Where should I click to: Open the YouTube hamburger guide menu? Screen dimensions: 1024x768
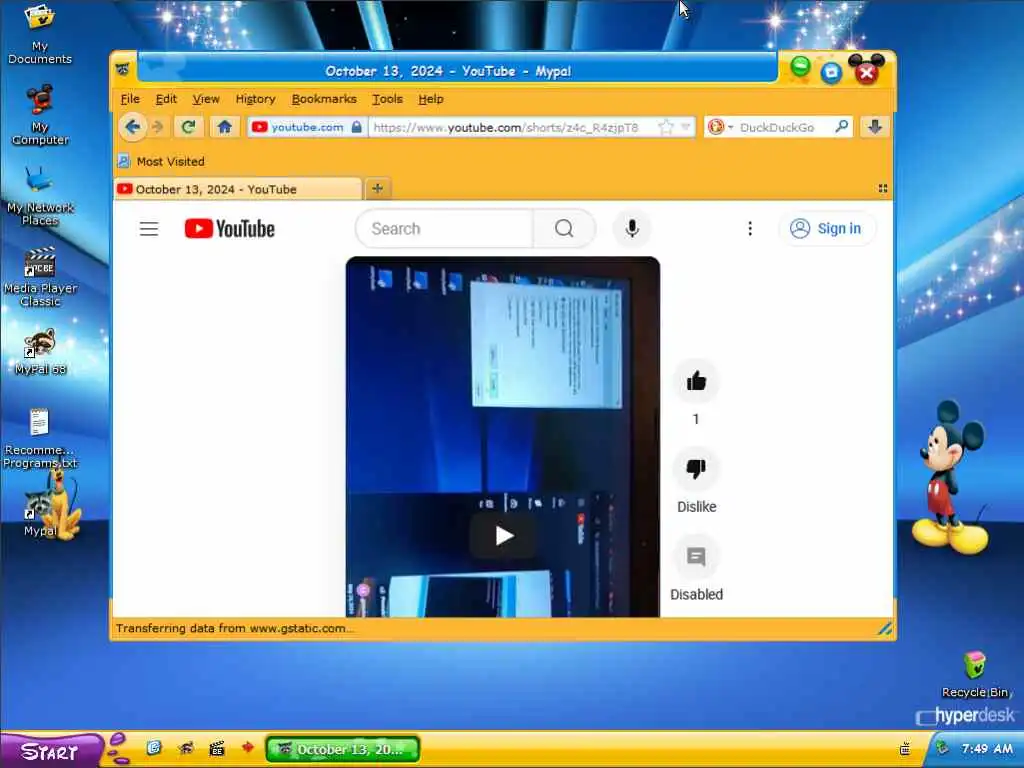149,229
